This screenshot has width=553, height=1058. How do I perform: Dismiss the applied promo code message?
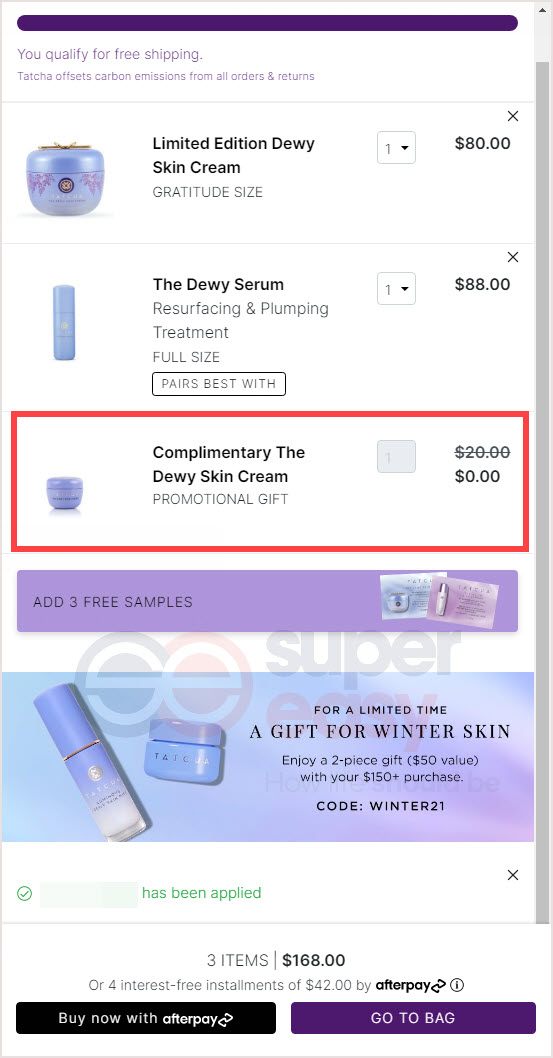point(513,875)
